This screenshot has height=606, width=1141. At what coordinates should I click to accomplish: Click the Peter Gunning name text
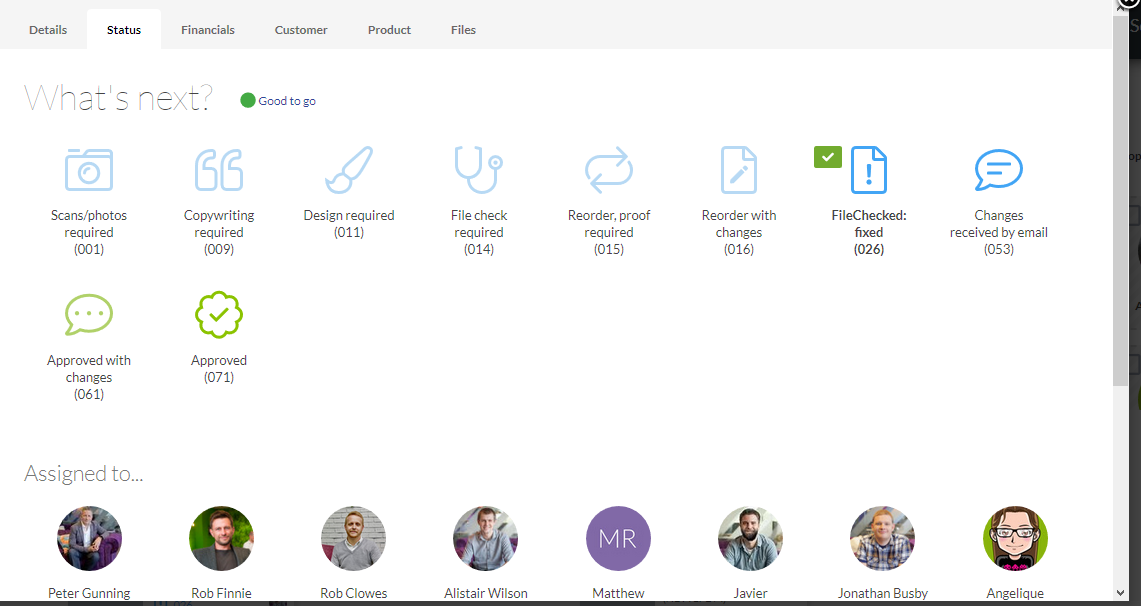90,593
